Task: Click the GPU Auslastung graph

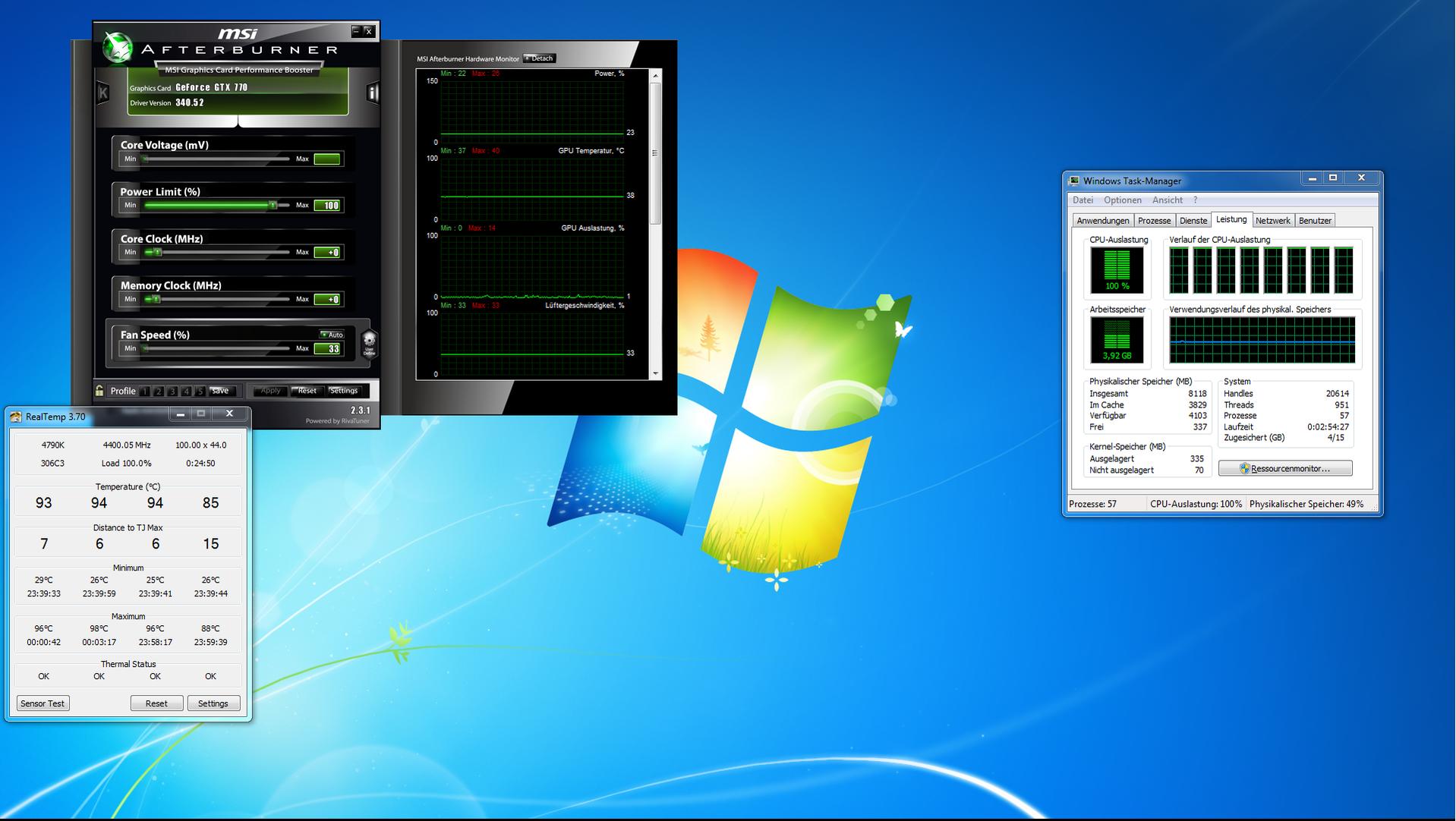Action: pos(532,266)
